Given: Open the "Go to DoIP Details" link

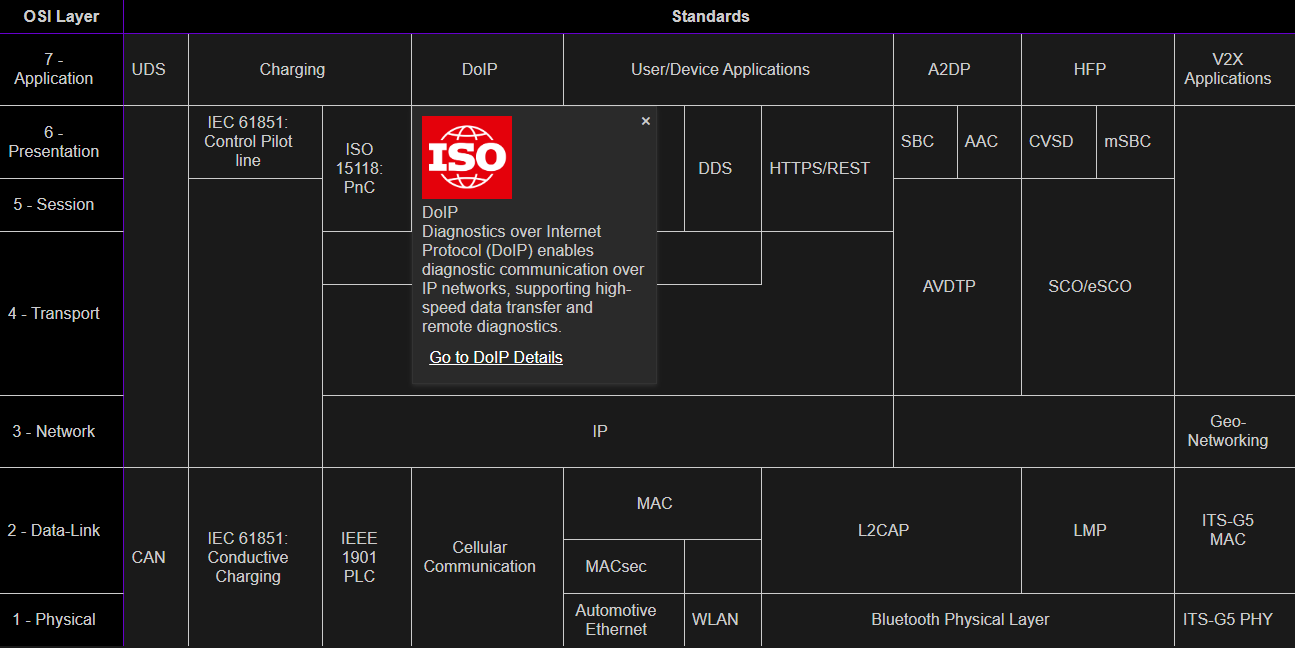Looking at the screenshot, I should click(x=495, y=357).
